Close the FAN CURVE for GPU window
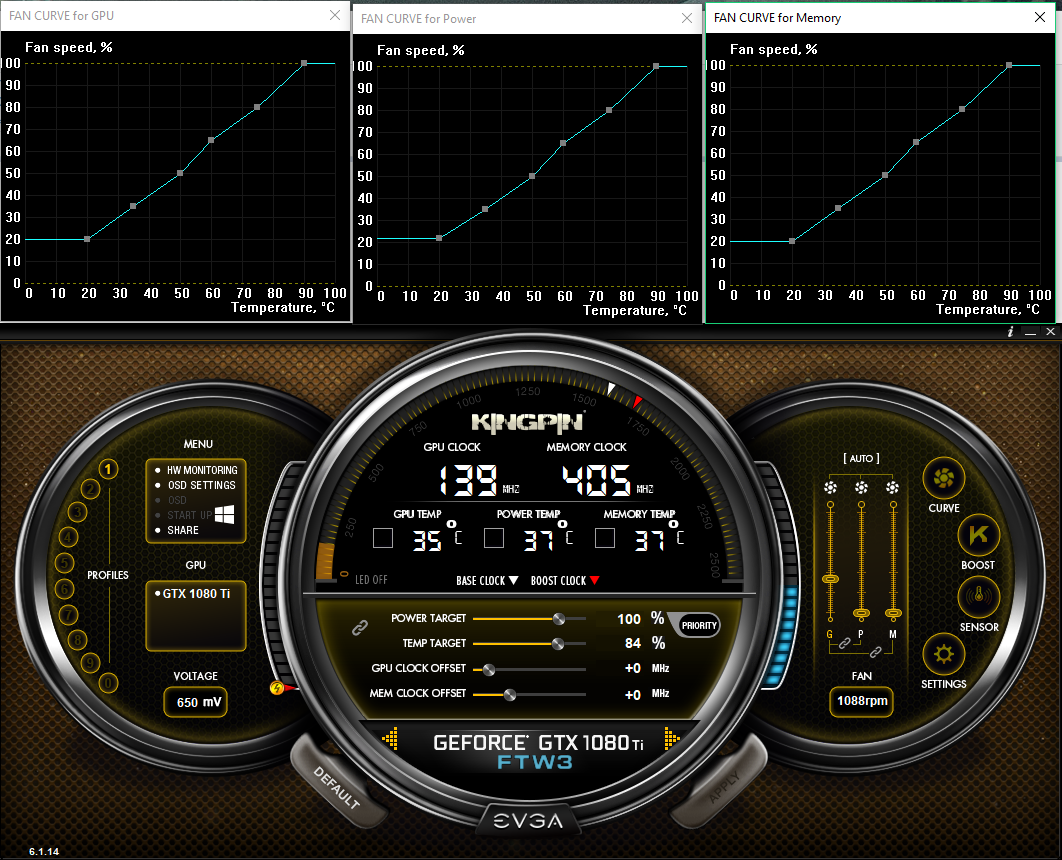This screenshot has height=860, width=1062. point(335,15)
